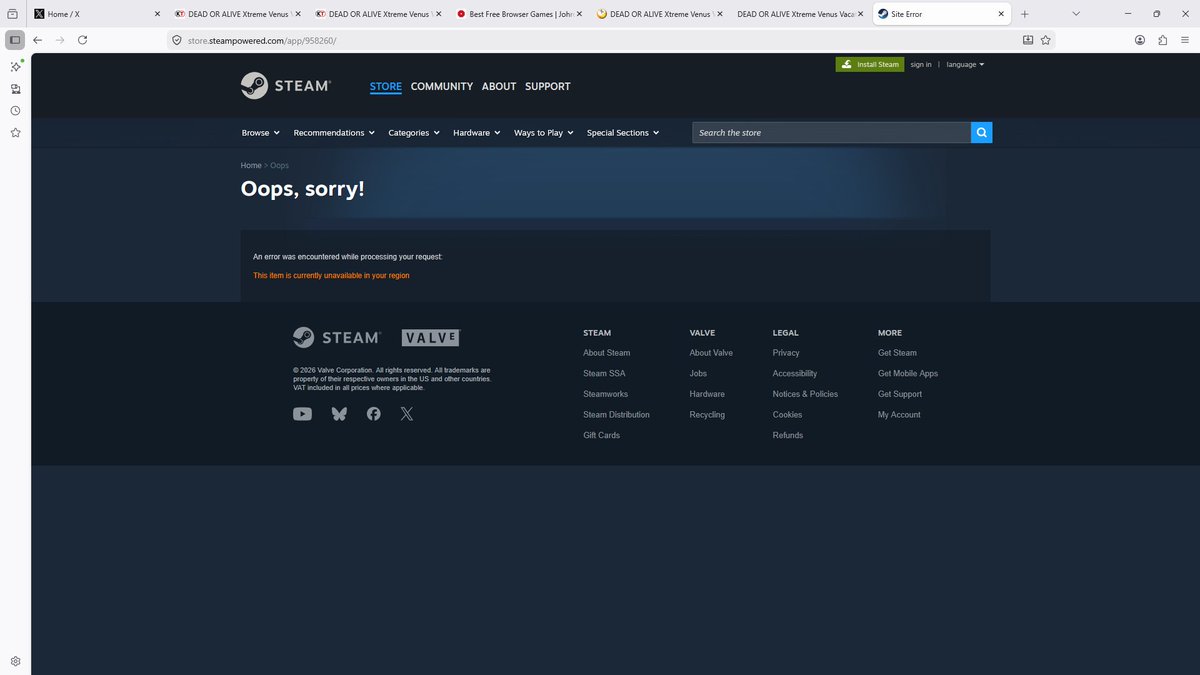
Task: Select the COMMUNITY header menu
Action: pos(442,86)
